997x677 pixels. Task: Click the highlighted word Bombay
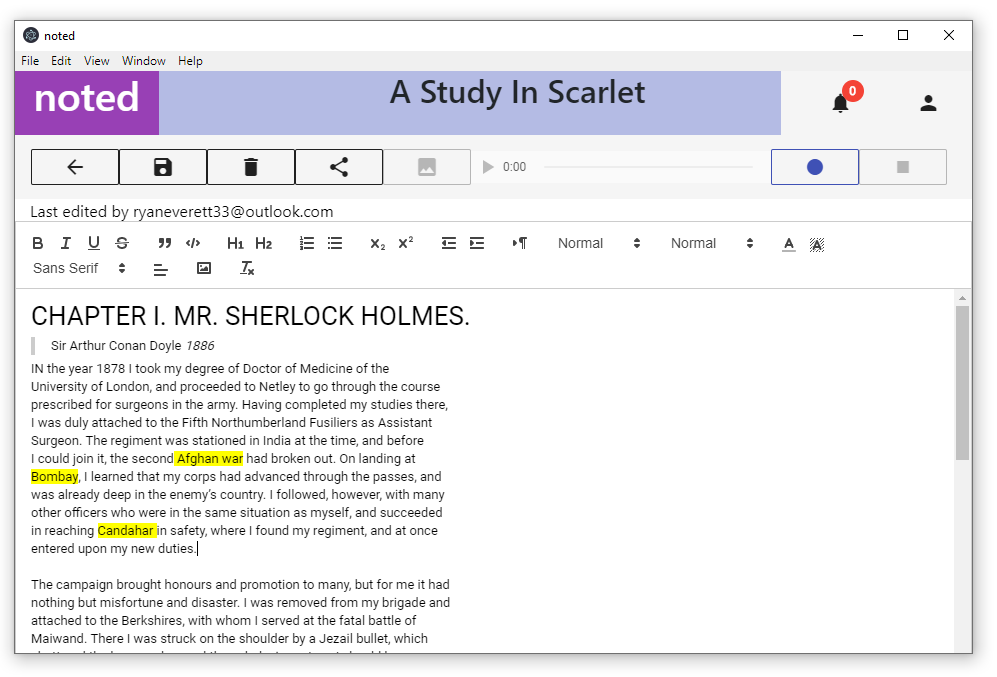click(55, 477)
